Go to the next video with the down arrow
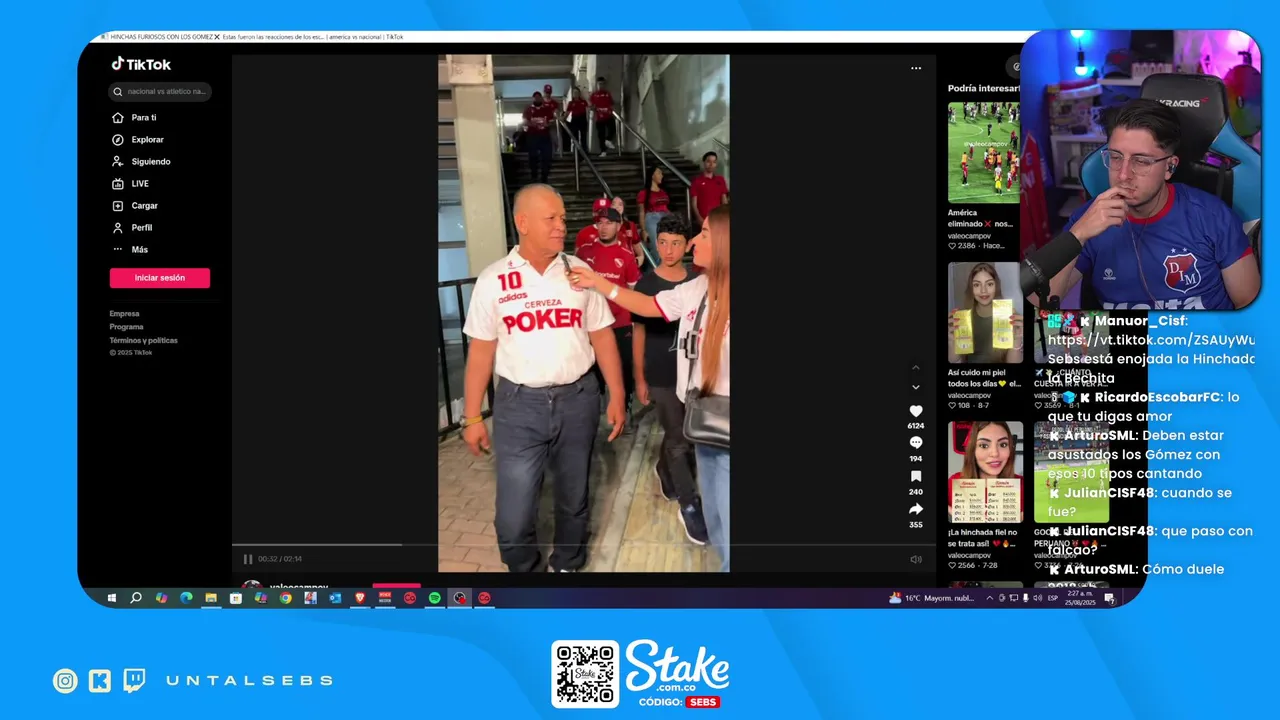 tap(915, 387)
